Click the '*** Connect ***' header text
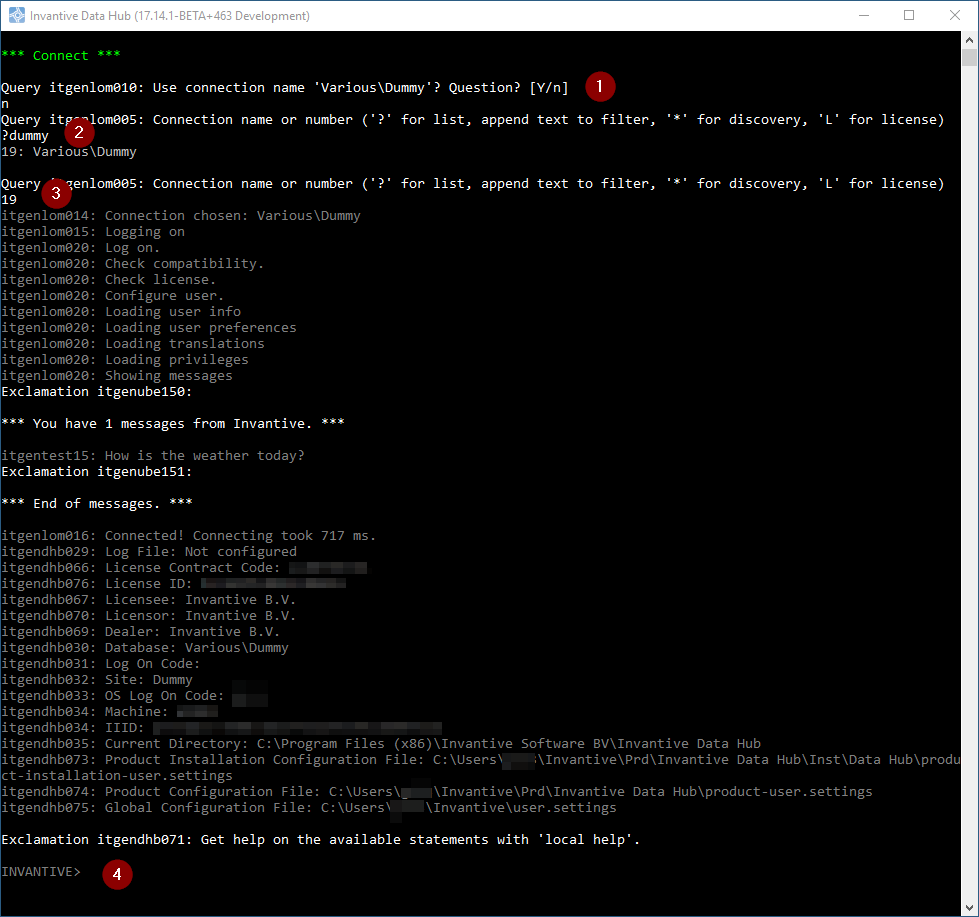This screenshot has width=979, height=917. [61, 56]
